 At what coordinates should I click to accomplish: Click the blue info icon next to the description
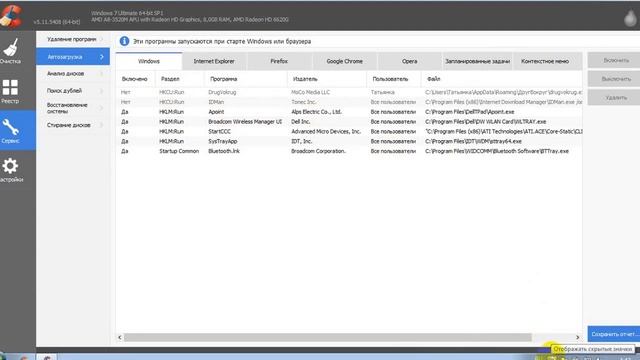124,41
